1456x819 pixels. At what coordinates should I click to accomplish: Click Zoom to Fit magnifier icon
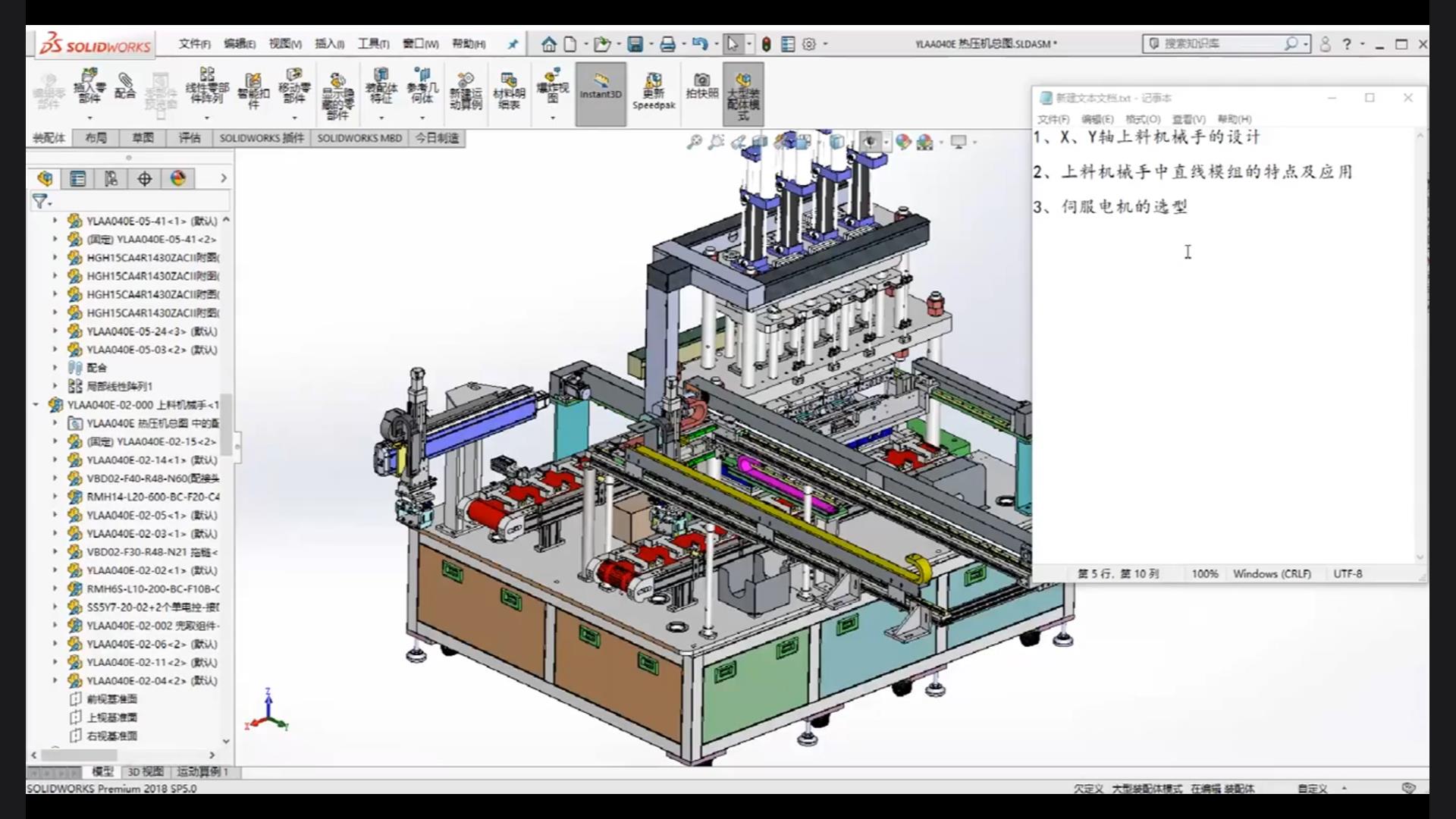click(694, 142)
